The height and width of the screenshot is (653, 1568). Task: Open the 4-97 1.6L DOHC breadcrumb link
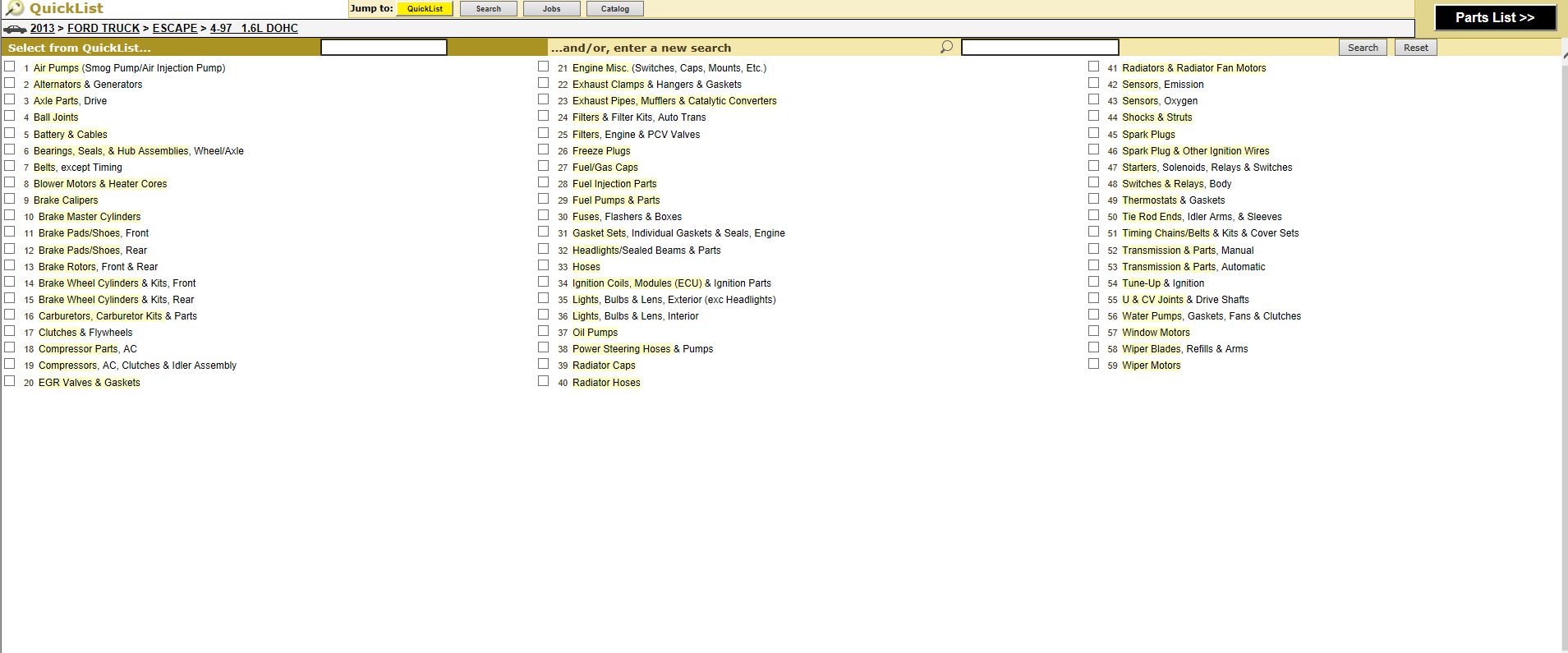(254, 28)
